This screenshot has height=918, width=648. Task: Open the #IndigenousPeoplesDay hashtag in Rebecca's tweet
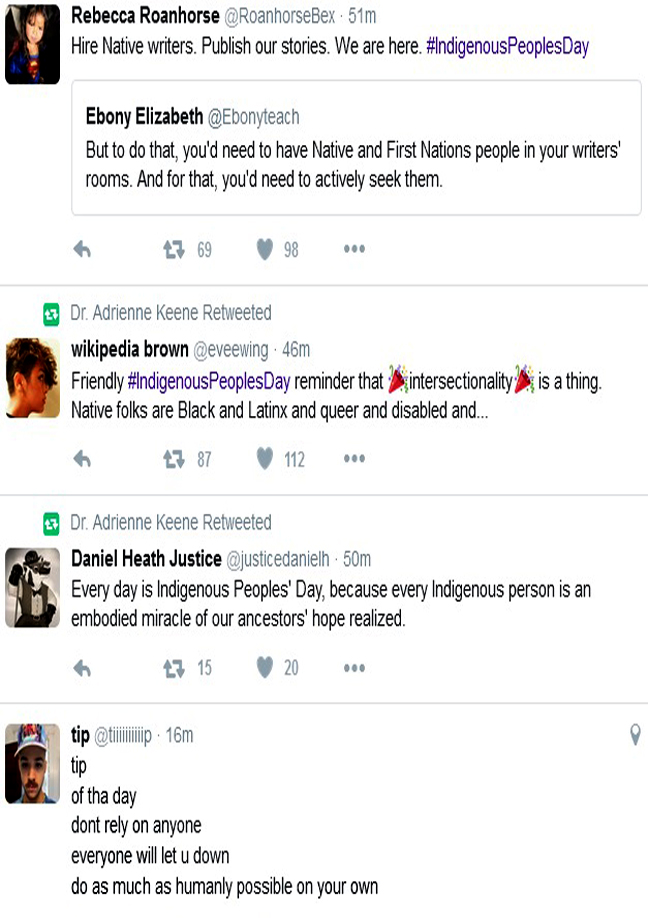coord(507,47)
